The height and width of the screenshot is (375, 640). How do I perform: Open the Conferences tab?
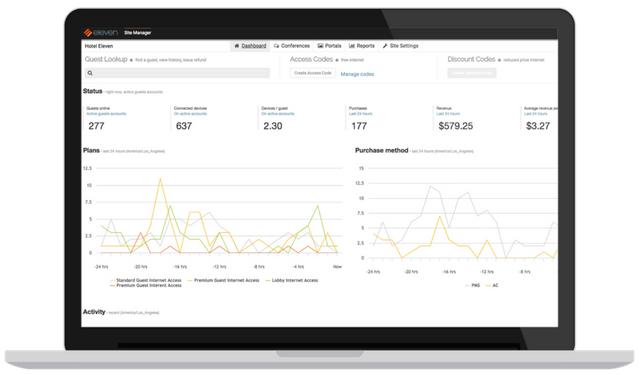291,46
